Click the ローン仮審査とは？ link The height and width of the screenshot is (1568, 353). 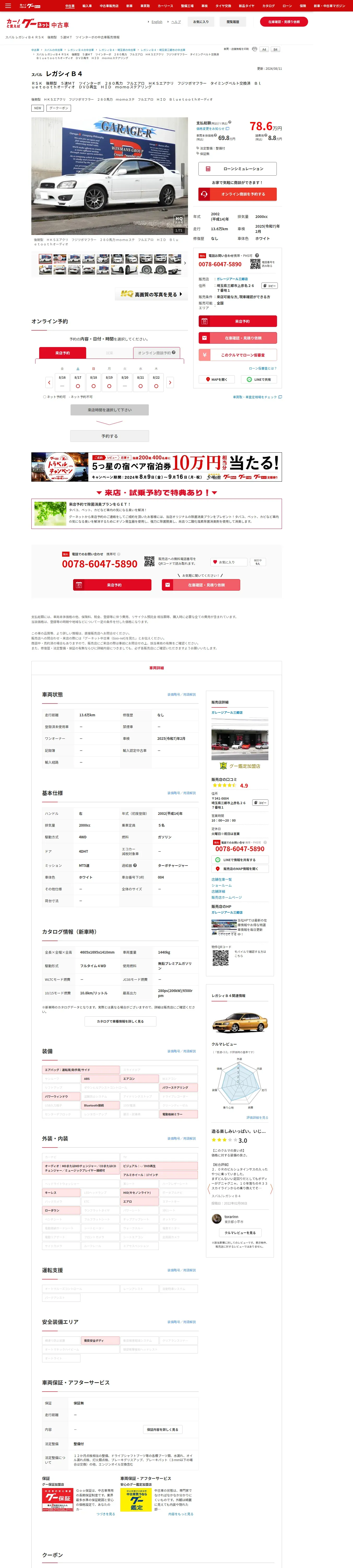pos(262,368)
